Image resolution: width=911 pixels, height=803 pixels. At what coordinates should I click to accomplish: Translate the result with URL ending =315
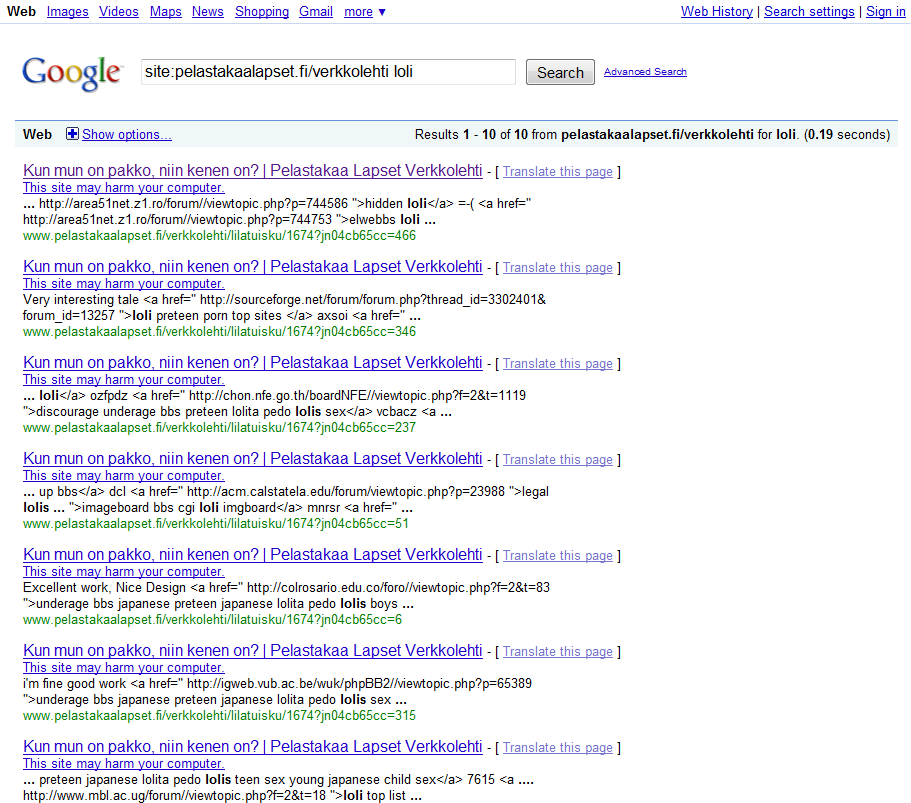point(558,651)
